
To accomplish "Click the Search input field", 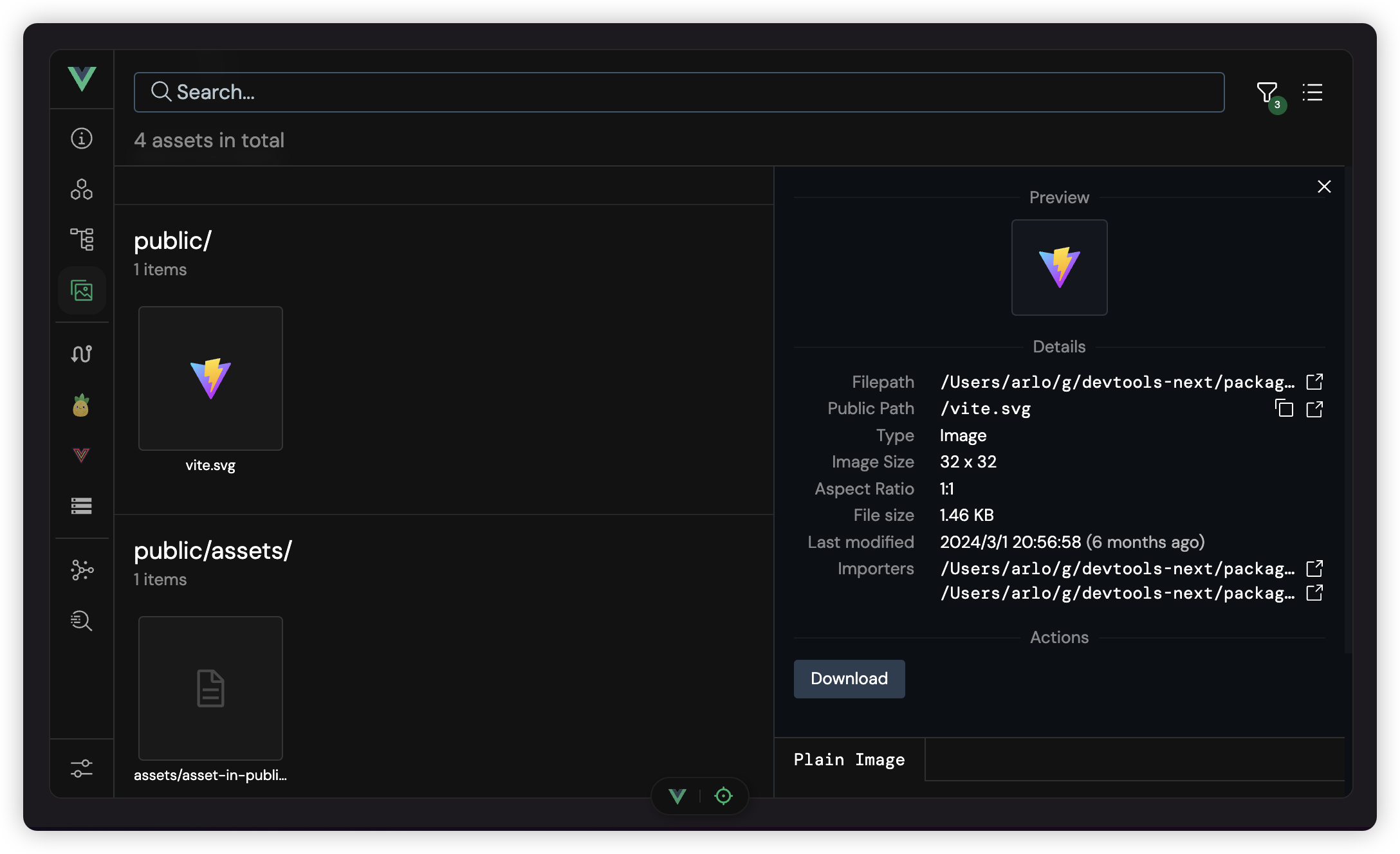I will tap(679, 93).
